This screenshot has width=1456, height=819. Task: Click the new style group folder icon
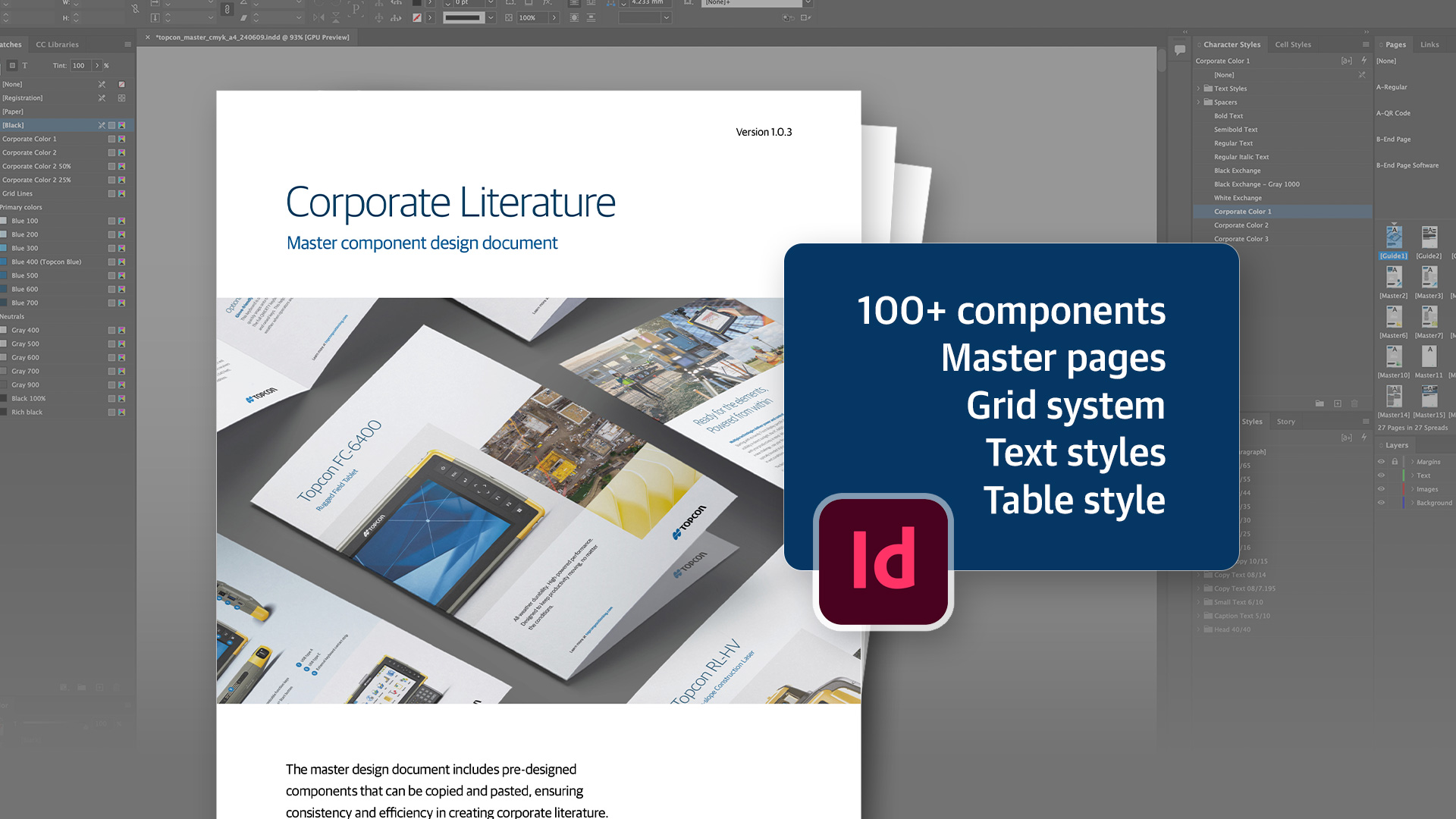coord(1319,403)
